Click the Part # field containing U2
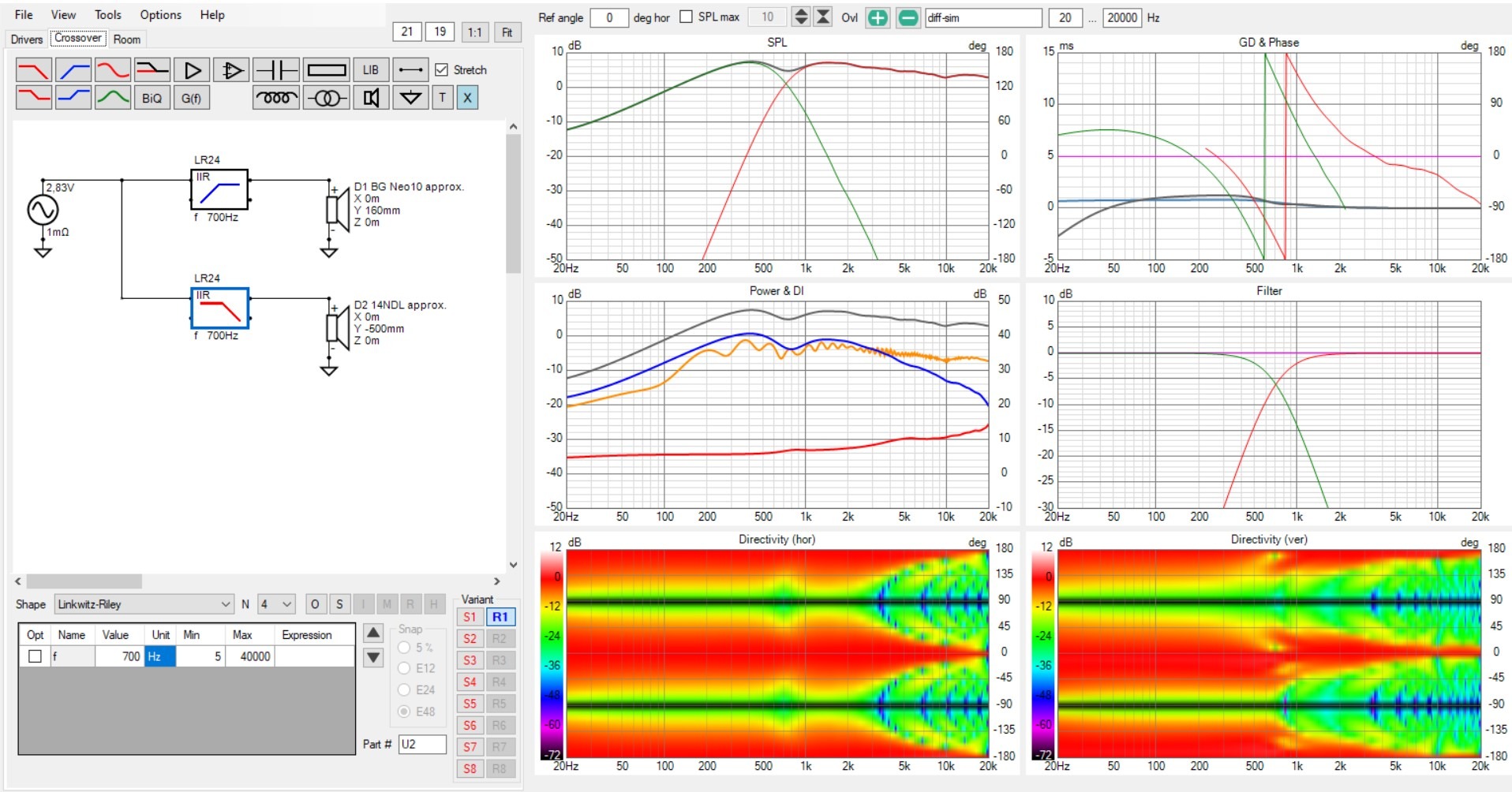Image resolution: width=1512 pixels, height=792 pixels. 422,744
